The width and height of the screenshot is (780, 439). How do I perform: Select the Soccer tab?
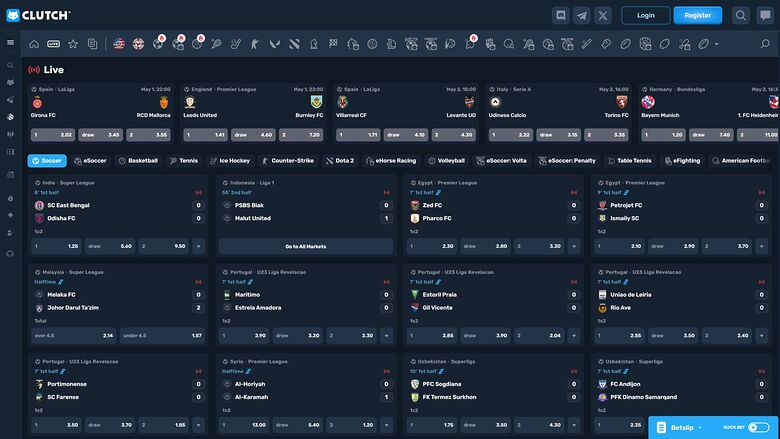47,161
